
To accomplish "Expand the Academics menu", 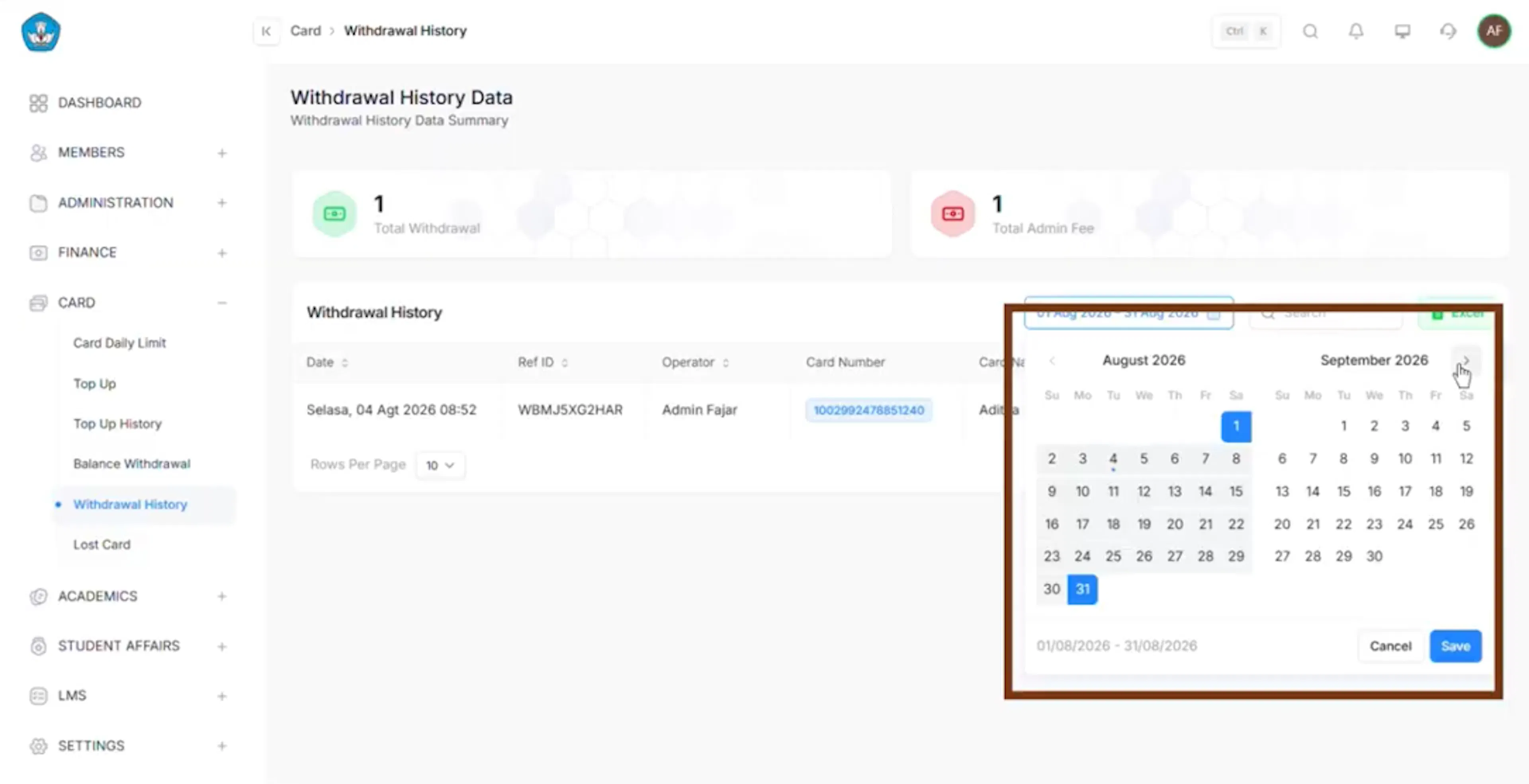I will pyautogui.click(x=222, y=596).
